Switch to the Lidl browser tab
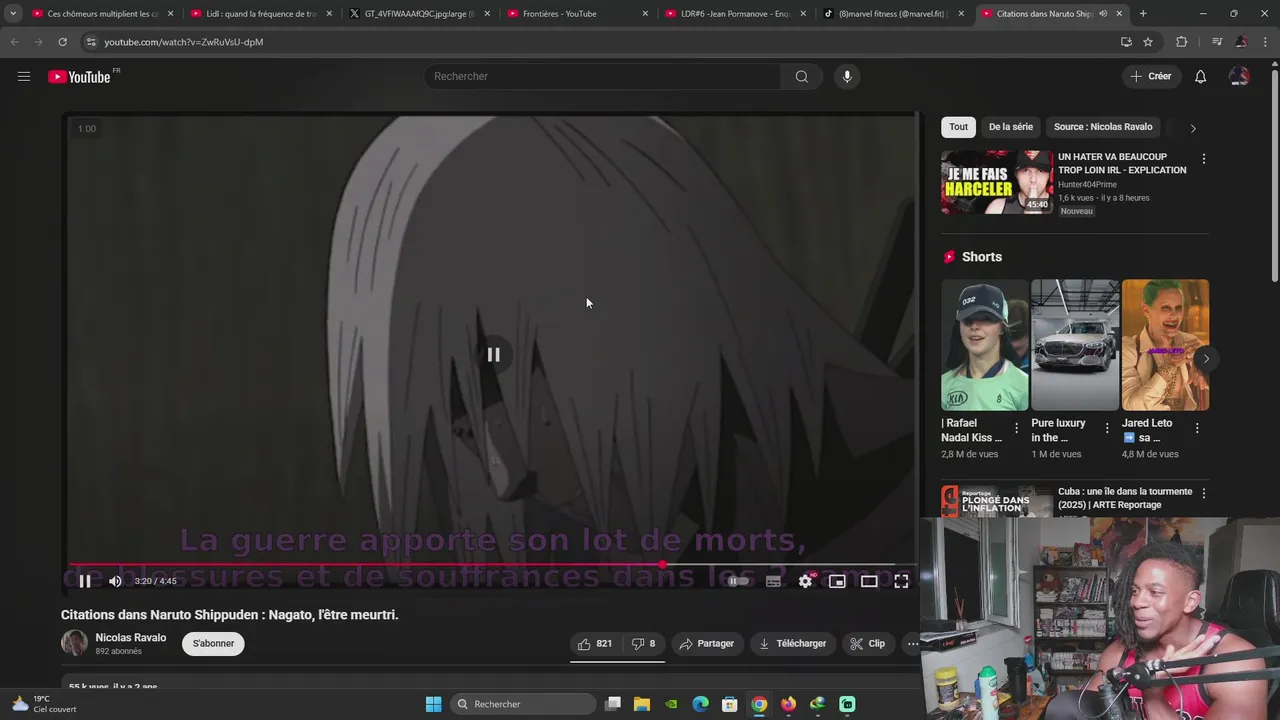Viewport: 1280px width, 720px height. point(262,14)
